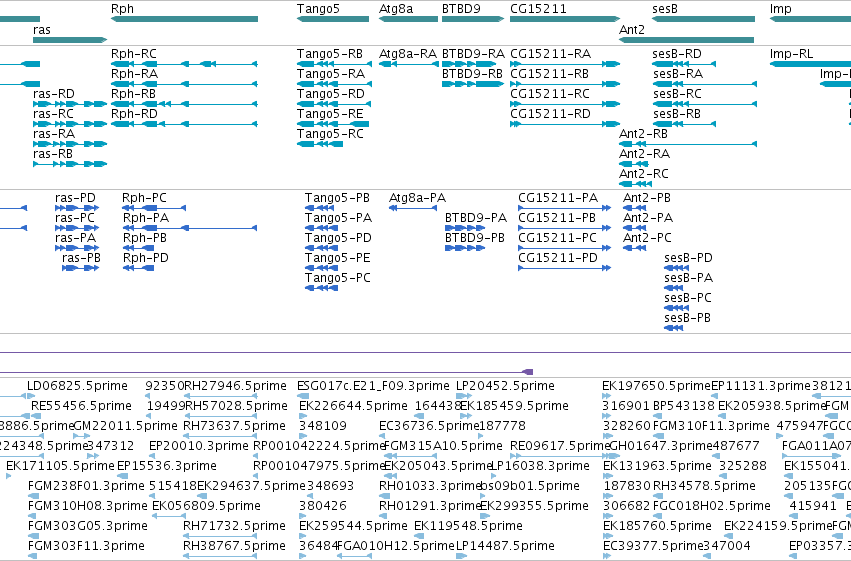851x561 pixels.
Task: Select protein feature CG15211-PA
Action: (x=564, y=208)
